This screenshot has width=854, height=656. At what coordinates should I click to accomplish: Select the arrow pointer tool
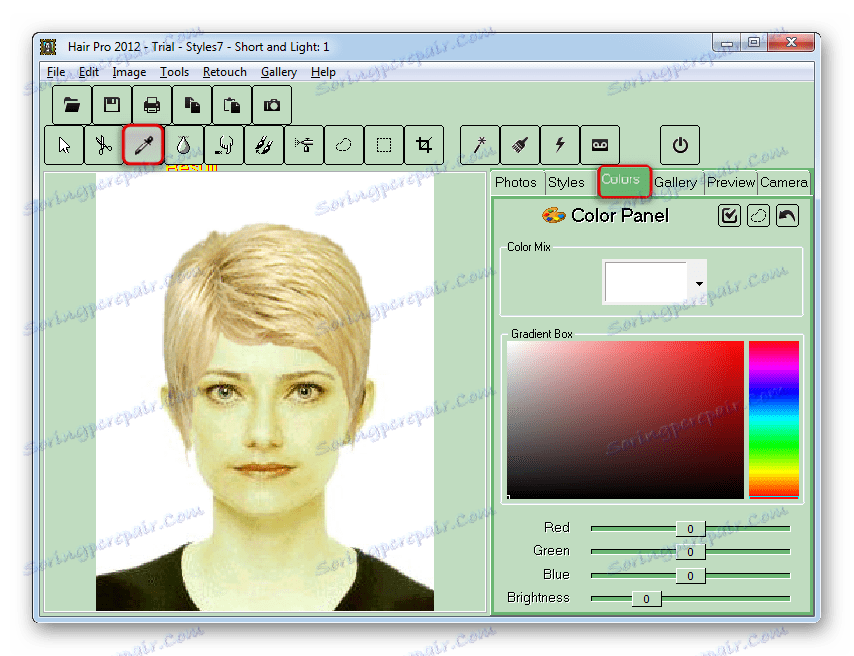(x=64, y=145)
